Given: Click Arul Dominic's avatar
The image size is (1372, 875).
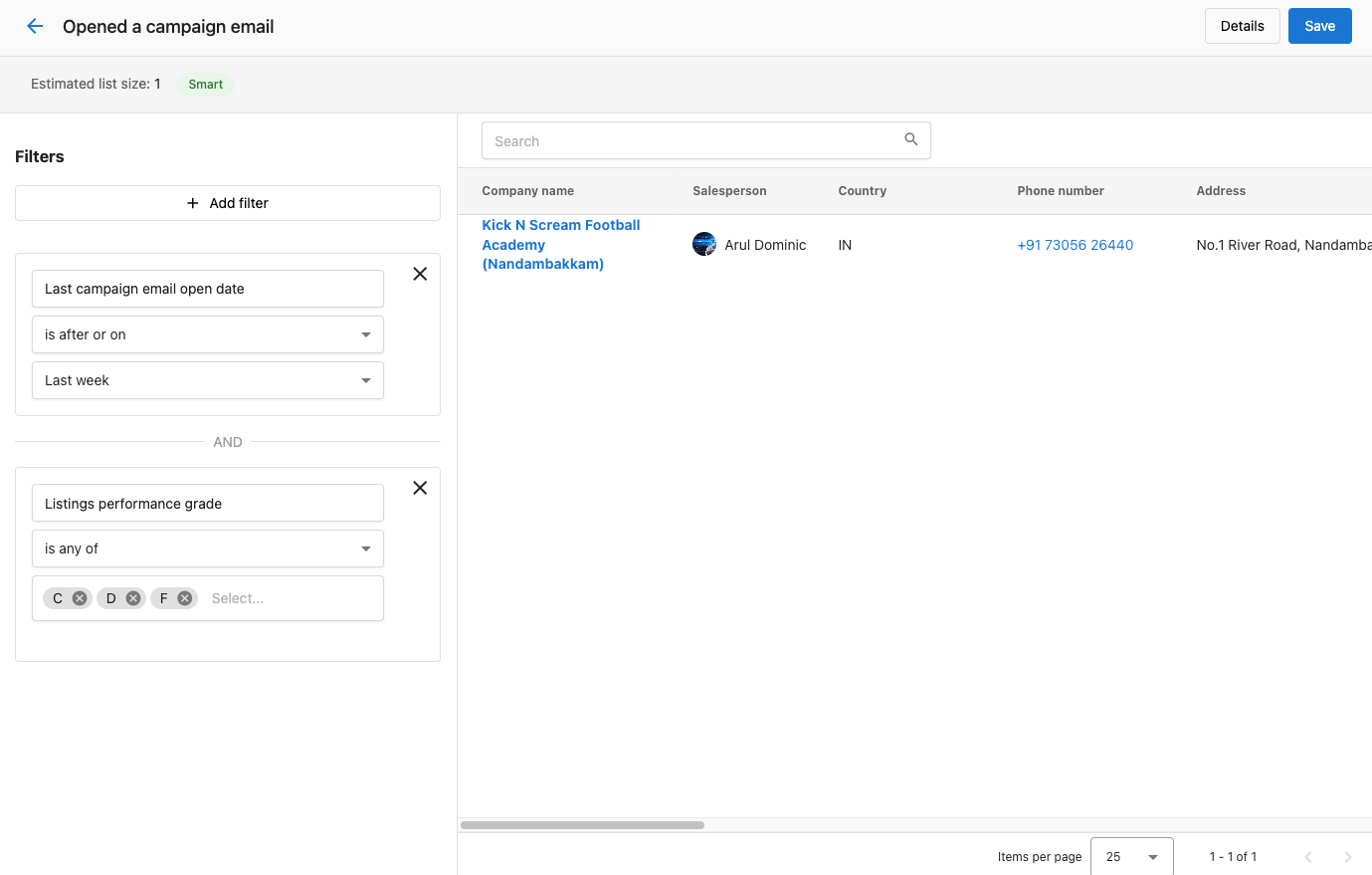Looking at the screenshot, I should (704, 245).
